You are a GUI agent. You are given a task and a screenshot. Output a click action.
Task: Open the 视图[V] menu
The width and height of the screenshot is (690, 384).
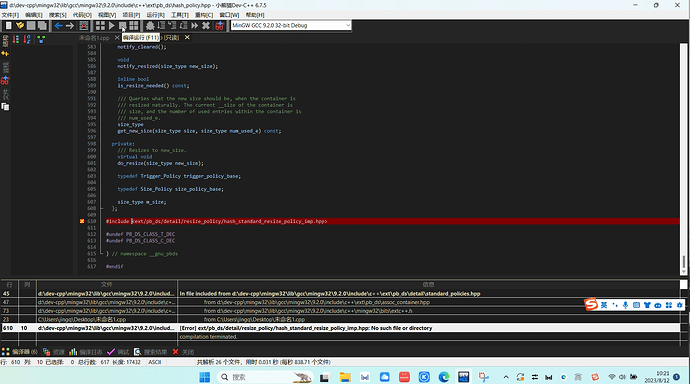[107, 15]
